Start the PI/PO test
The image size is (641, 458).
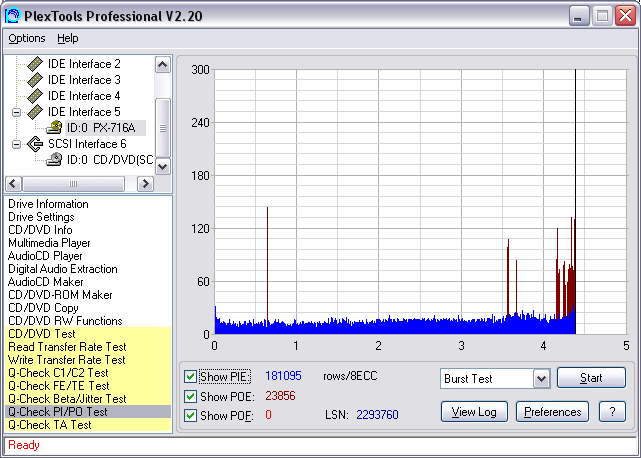pyautogui.click(x=591, y=378)
